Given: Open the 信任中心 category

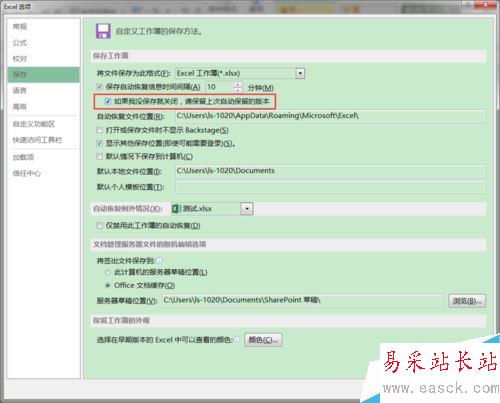Looking at the screenshot, I should click(27, 173).
